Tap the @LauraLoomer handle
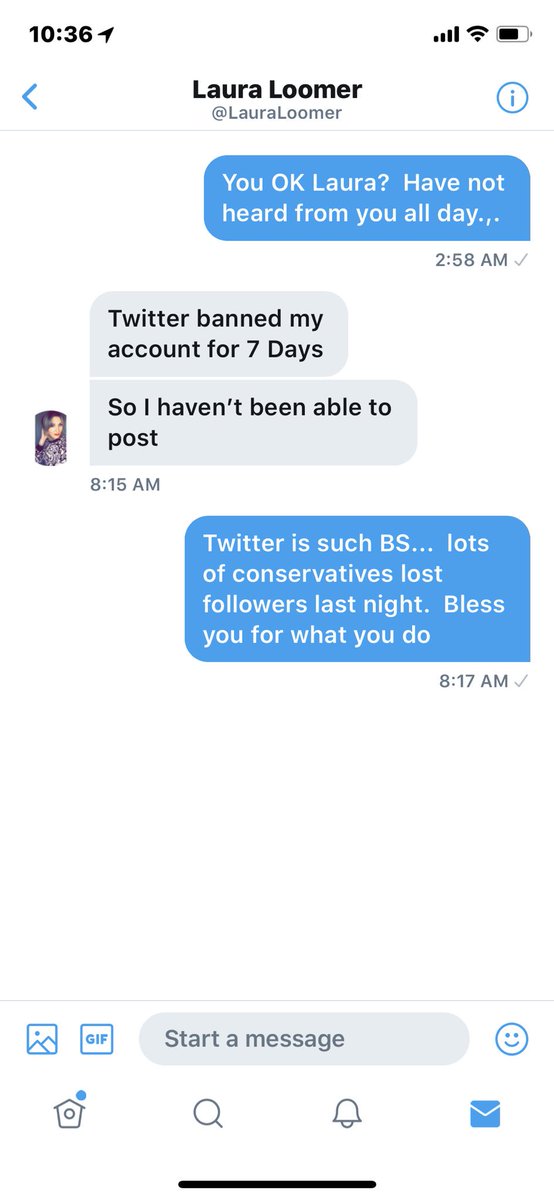This screenshot has height=1200, width=554. (277, 113)
